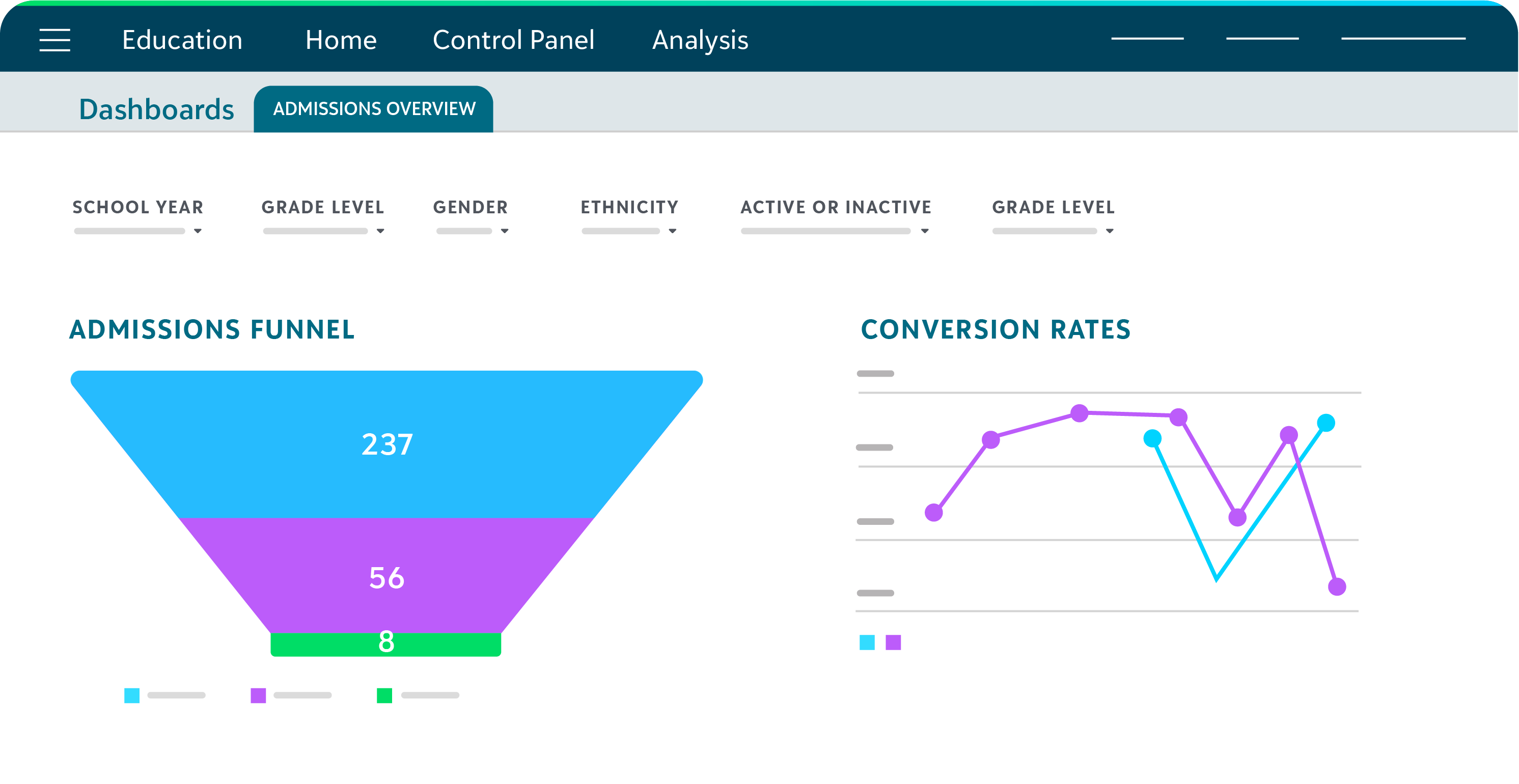Click the purple legend swatch below Conversion Rates
Viewport: 1519px width, 784px height.
click(893, 642)
